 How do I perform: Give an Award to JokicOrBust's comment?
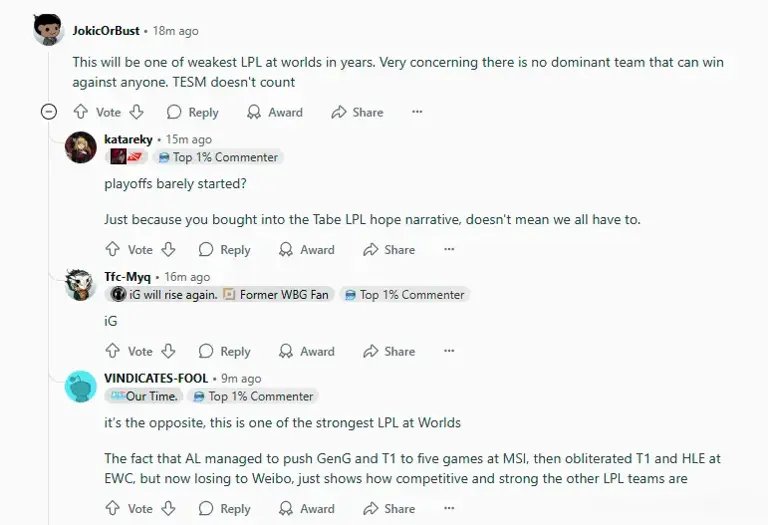(275, 112)
